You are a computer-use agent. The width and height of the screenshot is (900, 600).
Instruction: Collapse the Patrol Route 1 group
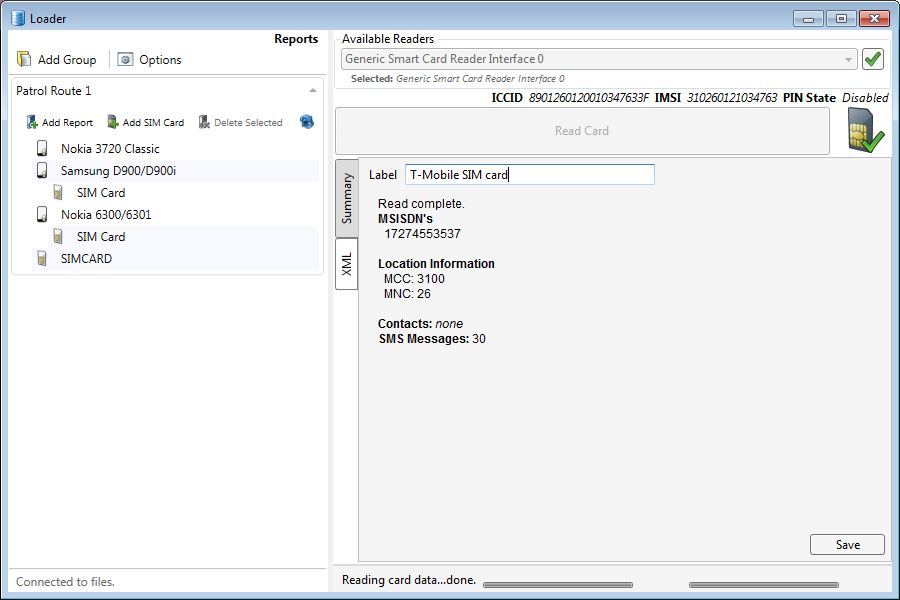pyautogui.click(x=313, y=91)
